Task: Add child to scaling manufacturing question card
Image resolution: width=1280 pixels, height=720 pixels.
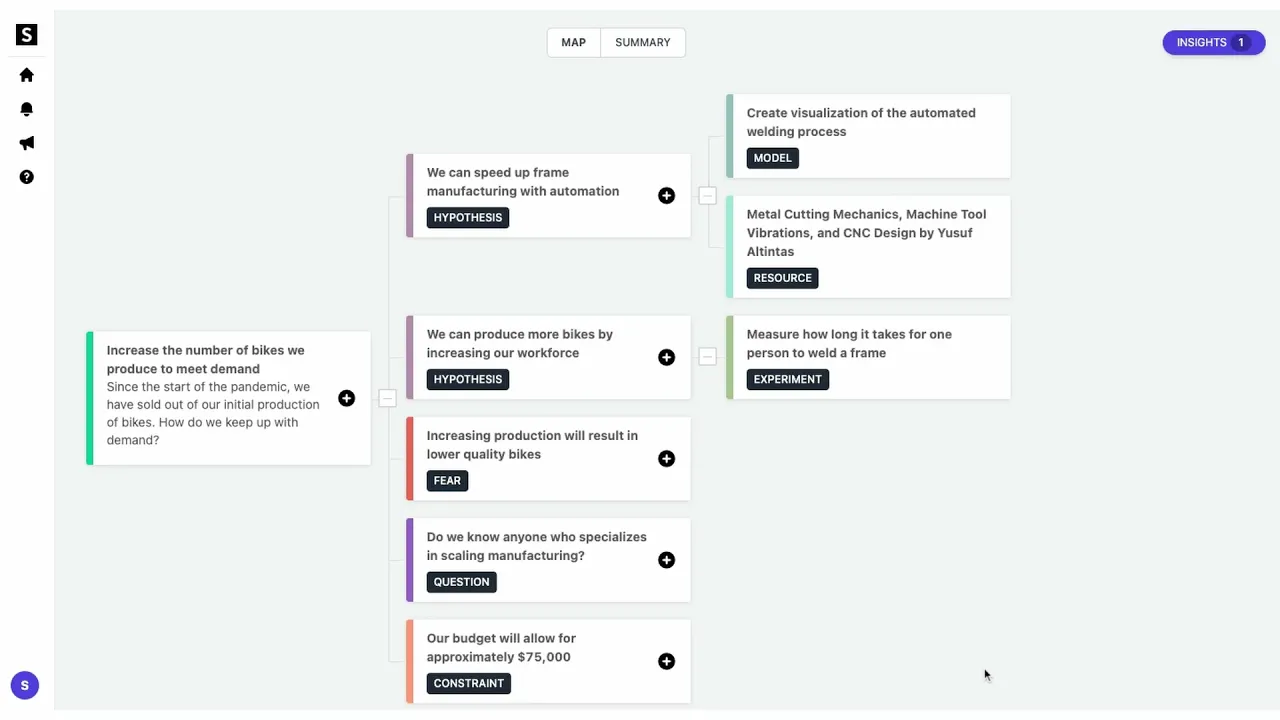Action: click(666, 560)
